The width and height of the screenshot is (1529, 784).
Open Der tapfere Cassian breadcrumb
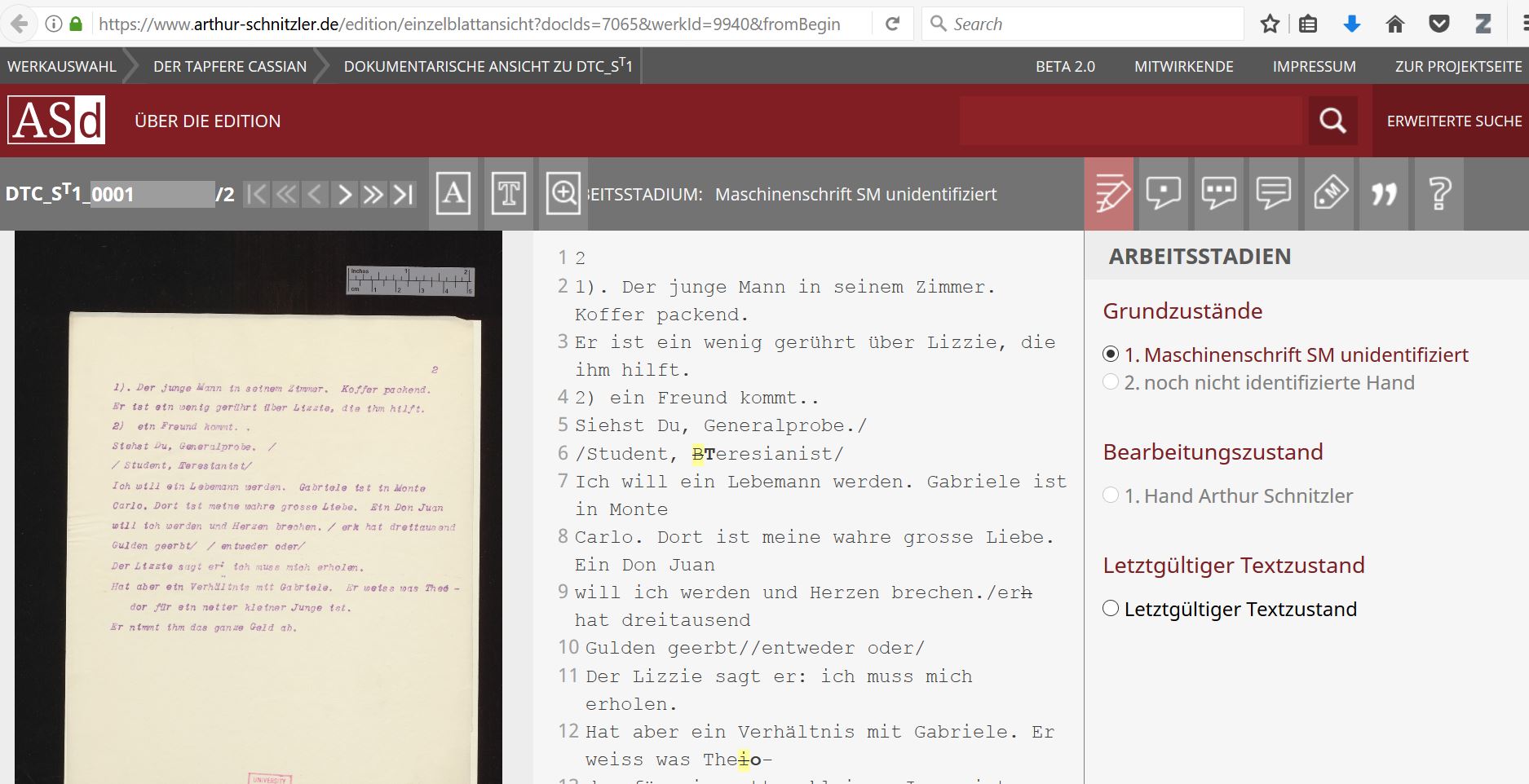pyautogui.click(x=230, y=67)
